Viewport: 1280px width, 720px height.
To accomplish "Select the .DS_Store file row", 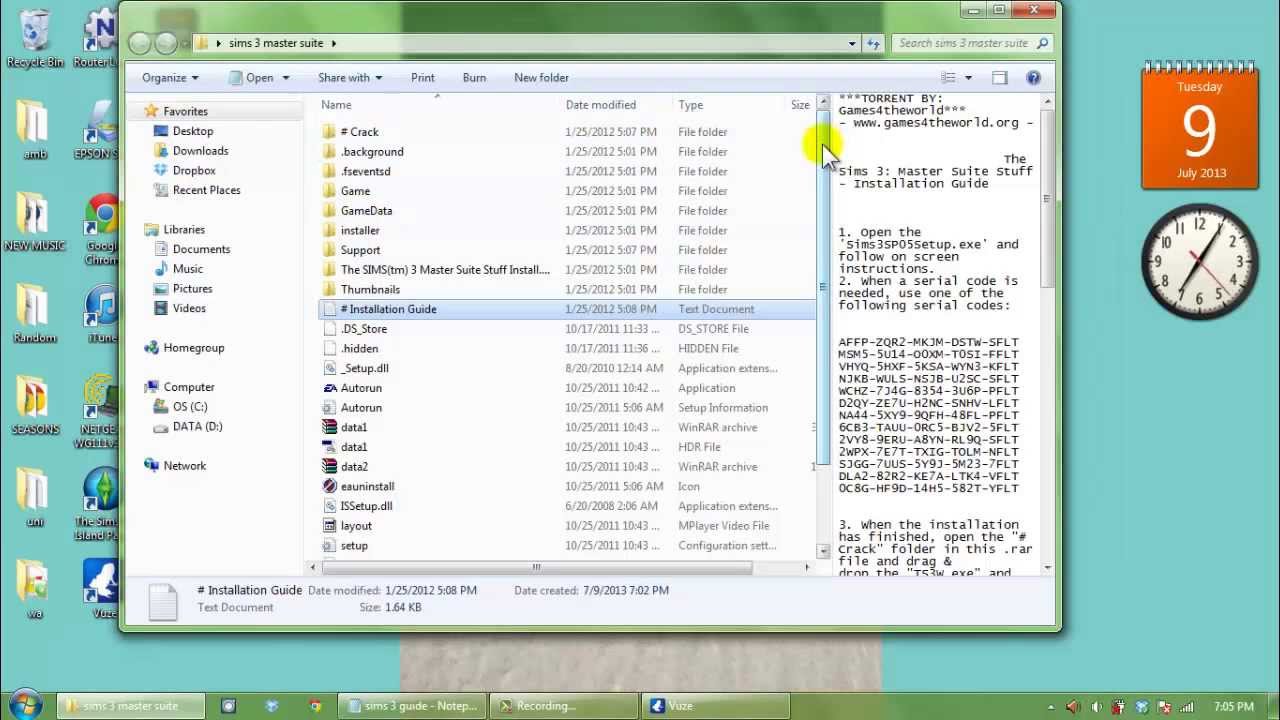I will click(566, 328).
